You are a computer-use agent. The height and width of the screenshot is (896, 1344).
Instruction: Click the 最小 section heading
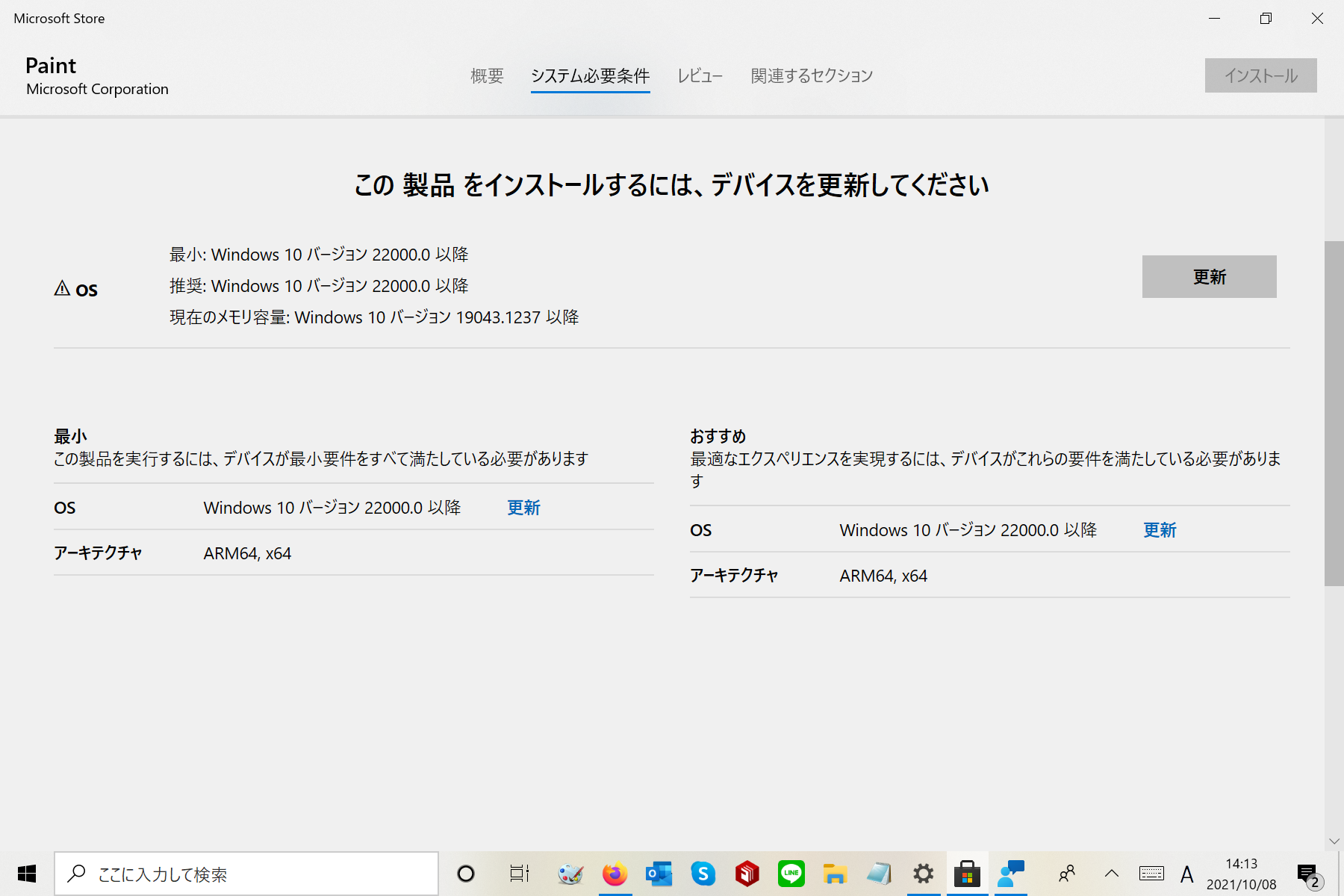pos(70,436)
